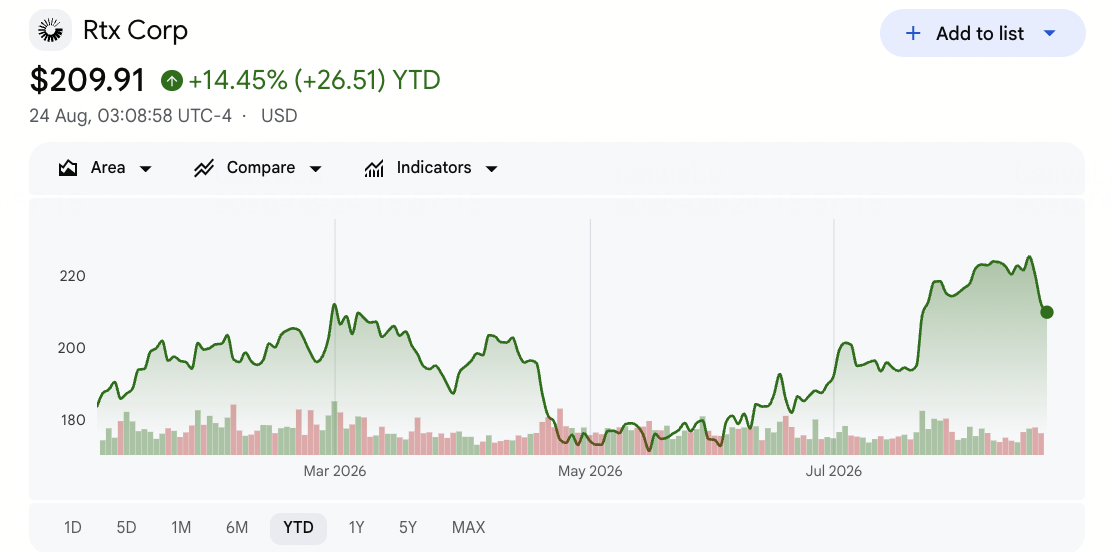Click the Mar 2026 axis label
This screenshot has height=552, width=1112.
coord(335,471)
